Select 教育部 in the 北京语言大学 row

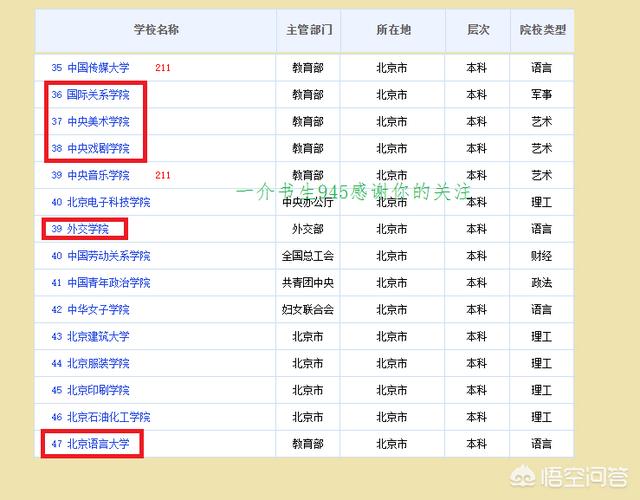(308, 444)
